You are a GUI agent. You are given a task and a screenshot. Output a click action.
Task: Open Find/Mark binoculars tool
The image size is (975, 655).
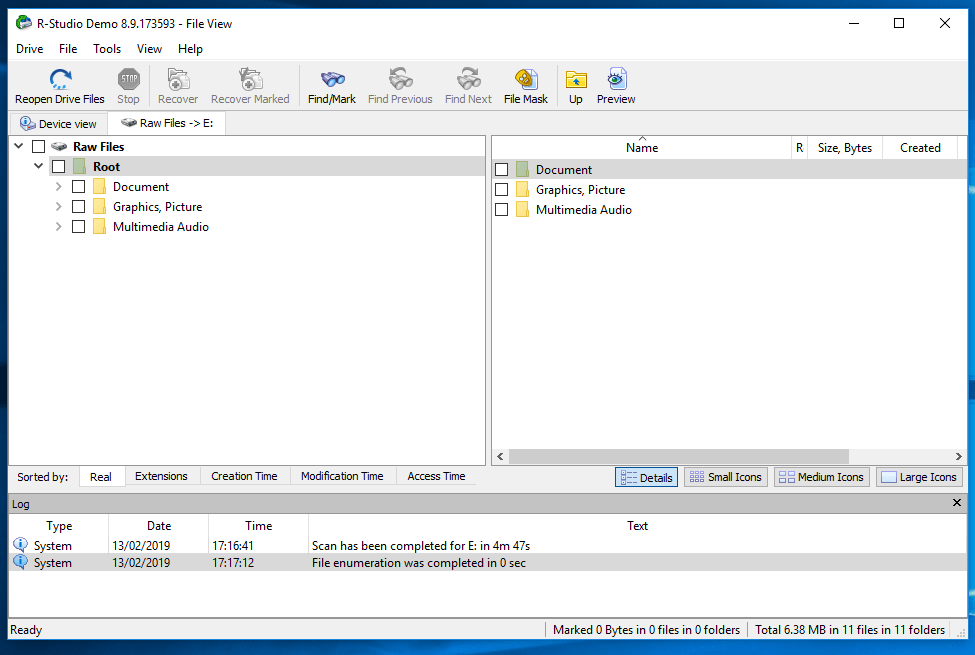pyautogui.click(x=332, y=79)
